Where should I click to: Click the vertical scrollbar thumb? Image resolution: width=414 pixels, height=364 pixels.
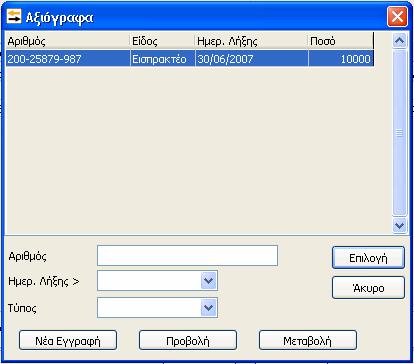399,133
